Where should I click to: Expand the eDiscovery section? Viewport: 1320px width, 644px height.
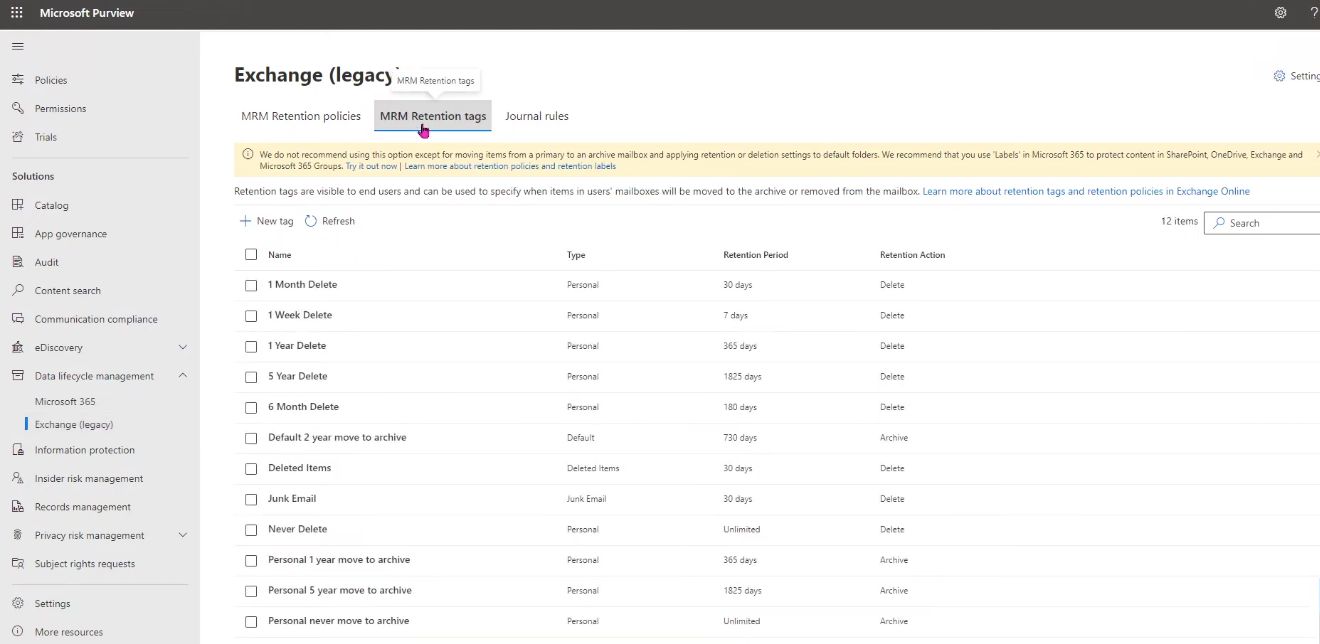click(183, 347)
